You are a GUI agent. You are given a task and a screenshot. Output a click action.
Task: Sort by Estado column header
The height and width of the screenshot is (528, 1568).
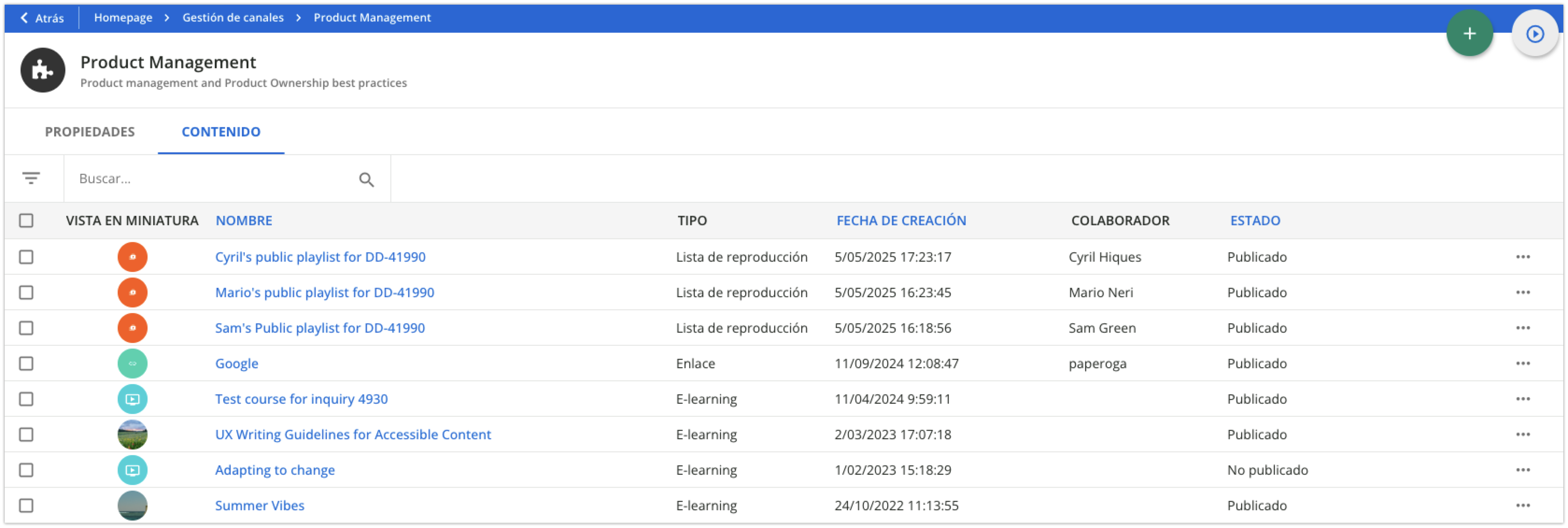click(1255, 221)
